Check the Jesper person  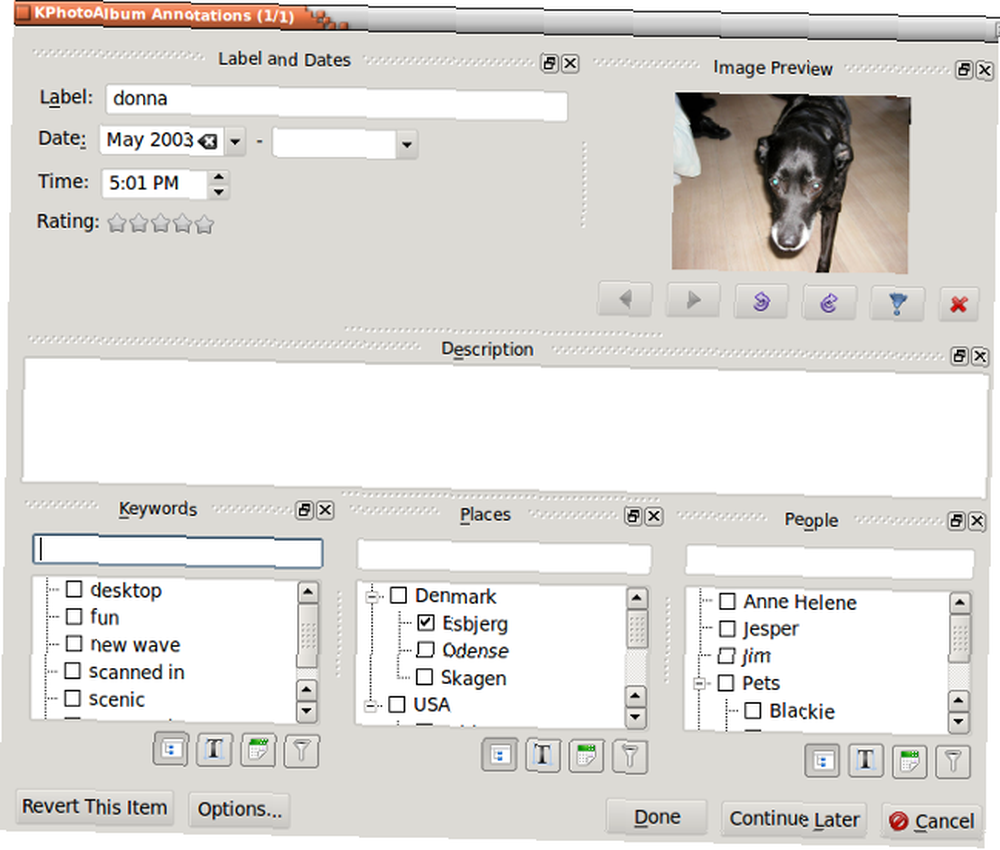point(727,629)
